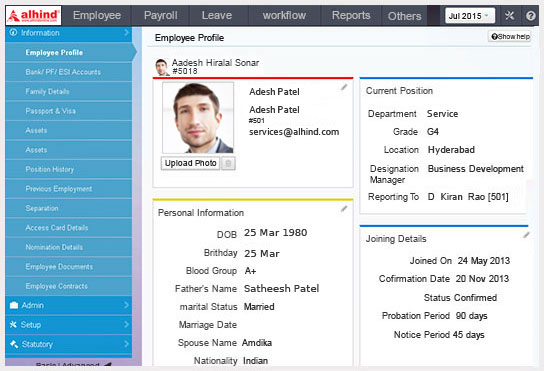Select Employee Profile in sidebar
This screenshot has width=544, height=371.
click(69, 52)
